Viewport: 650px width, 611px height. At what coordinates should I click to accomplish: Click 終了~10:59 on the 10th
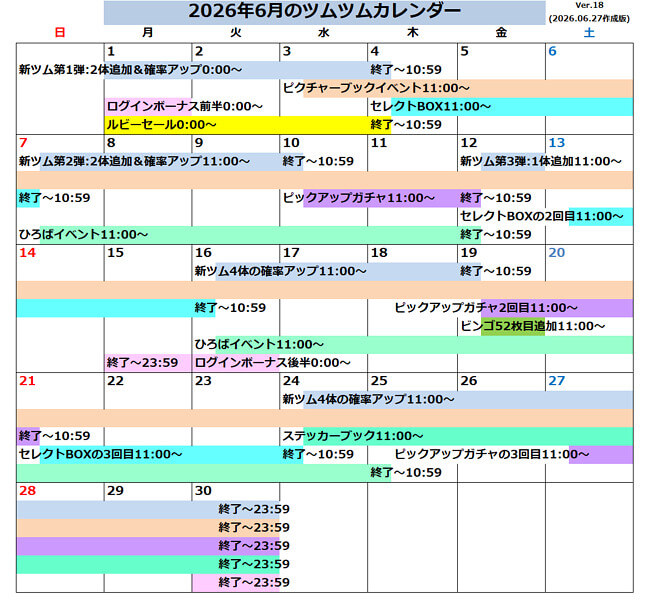(x=318, y=161)
